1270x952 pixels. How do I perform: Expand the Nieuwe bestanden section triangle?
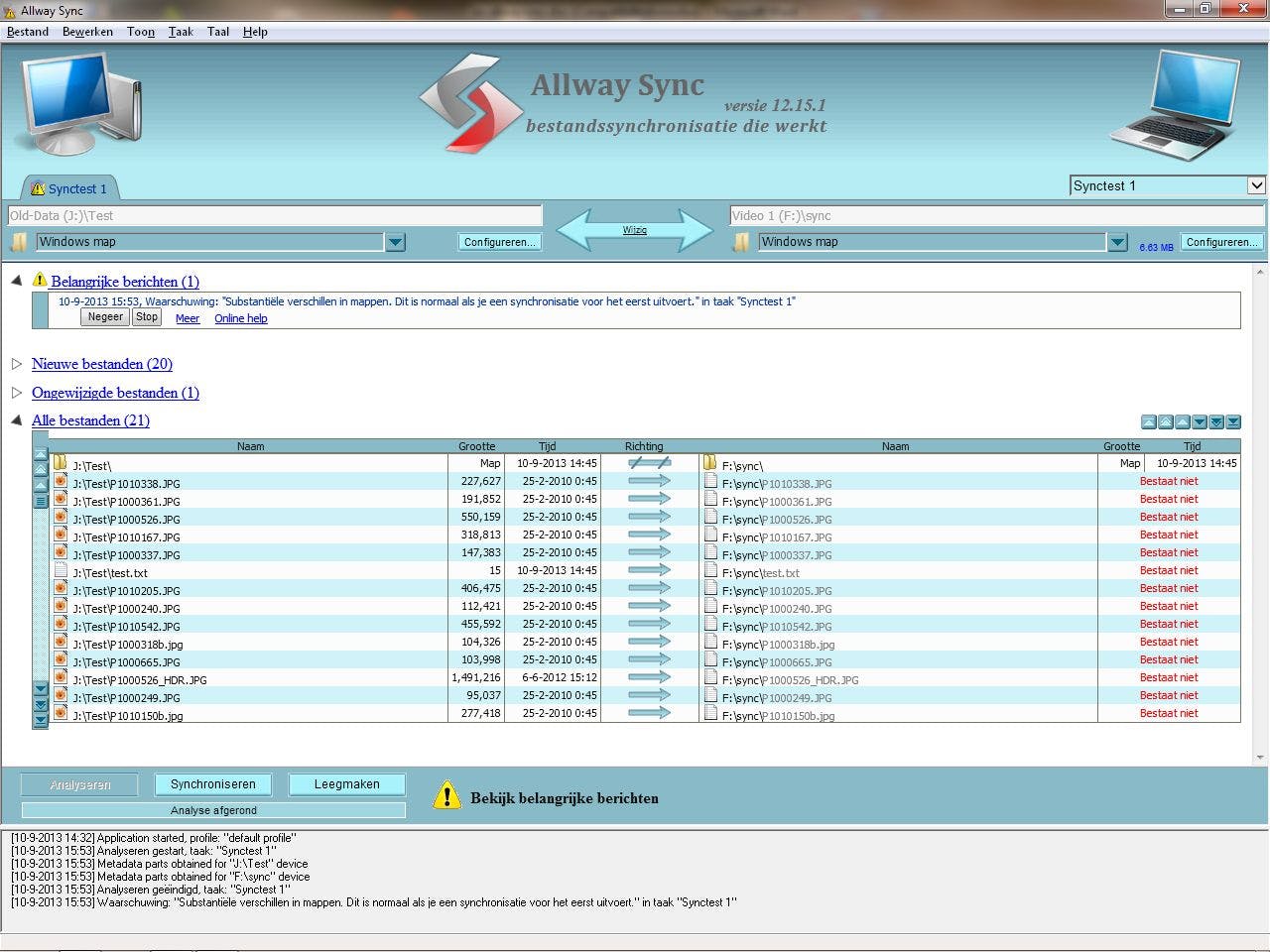(17, 364)
